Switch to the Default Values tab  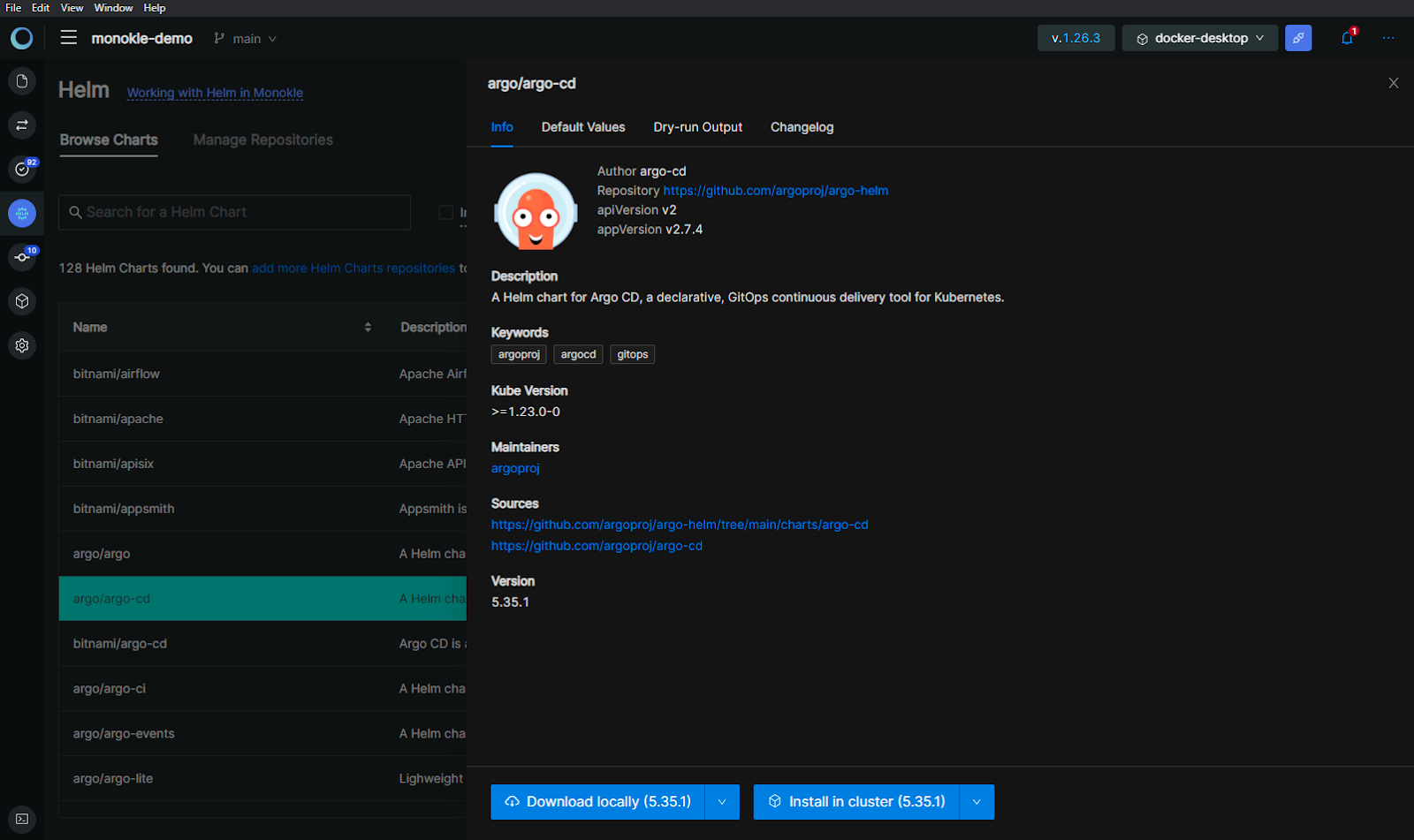click(x=582, y=127)
